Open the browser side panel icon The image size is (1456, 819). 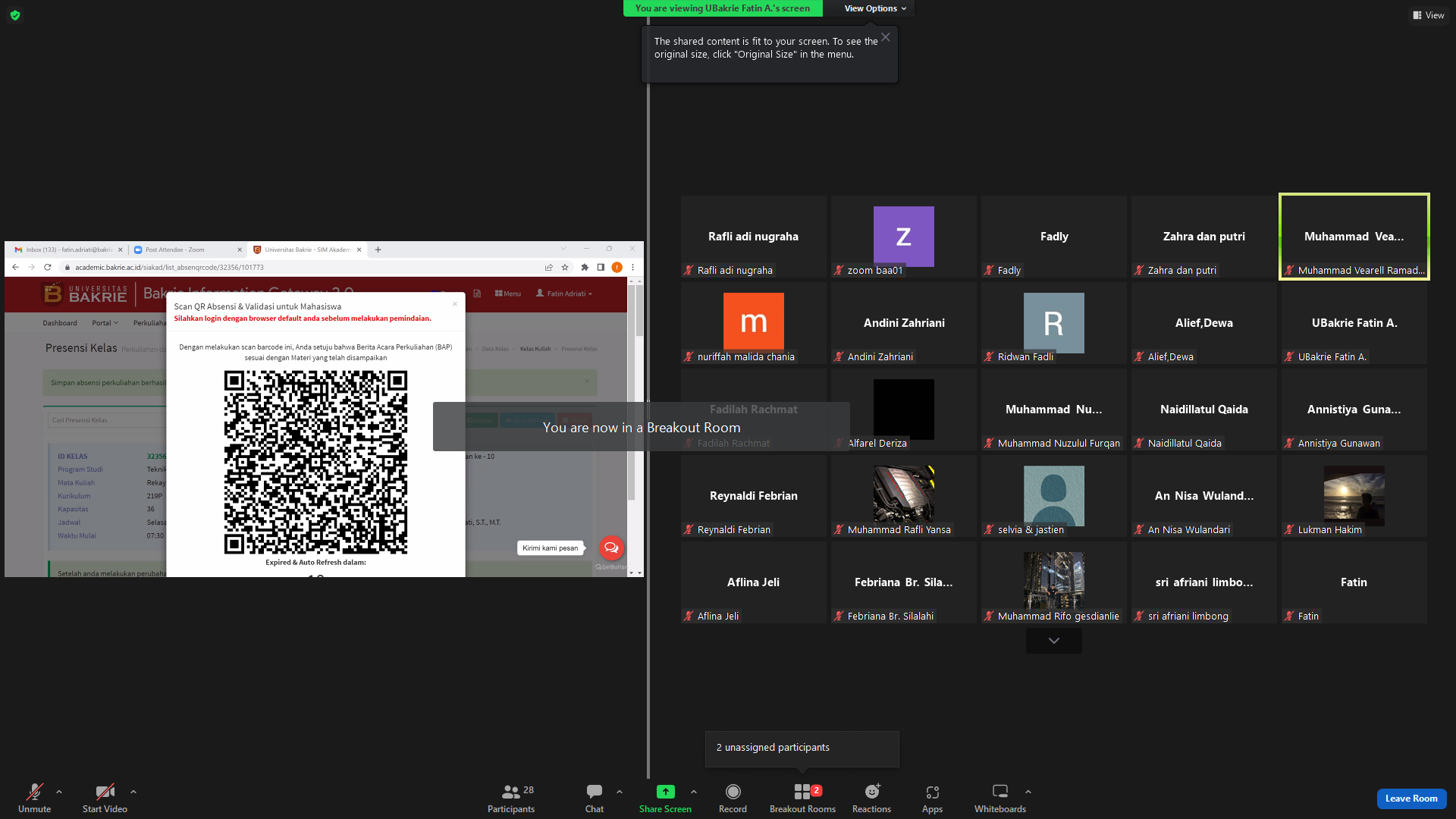pos(601,267)
